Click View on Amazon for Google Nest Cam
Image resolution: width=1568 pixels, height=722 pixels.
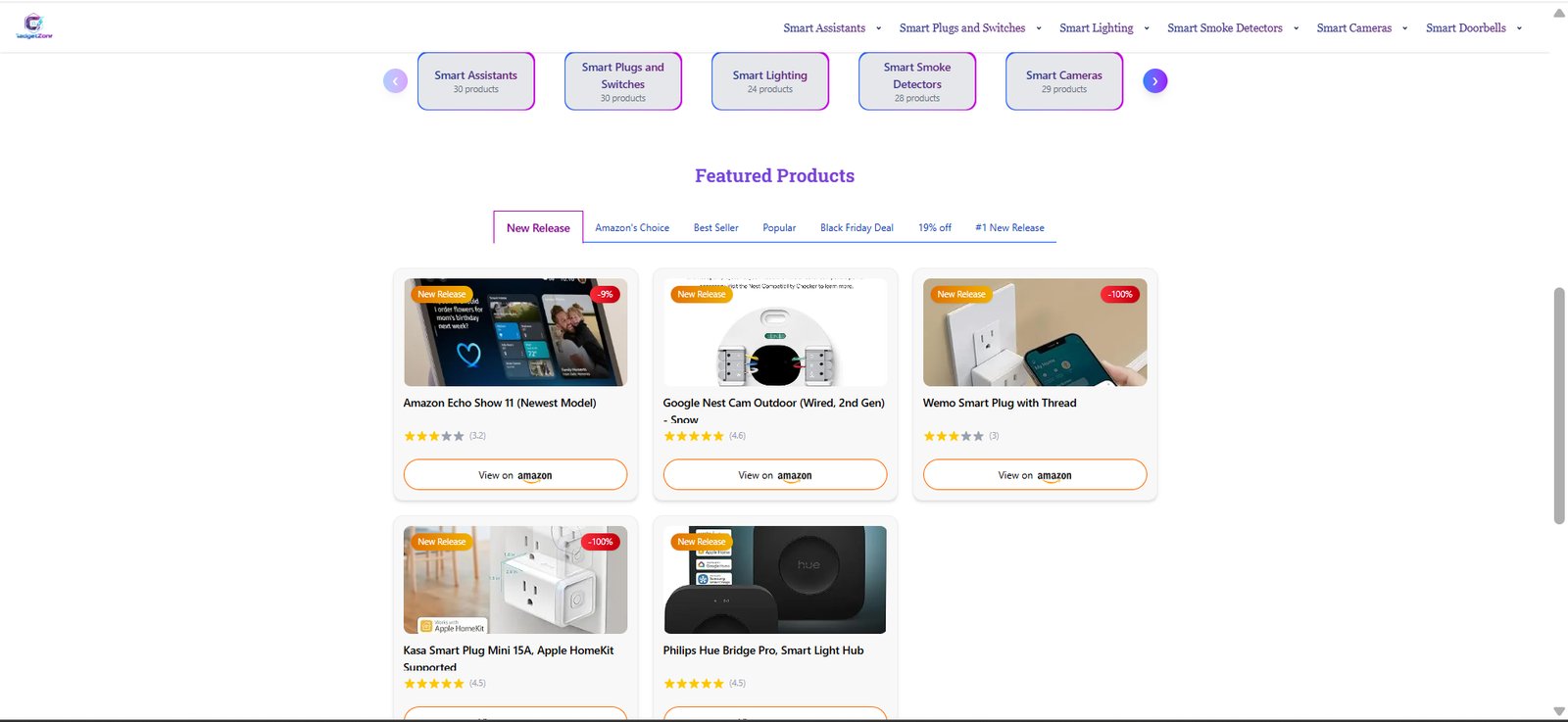[774, 474]
